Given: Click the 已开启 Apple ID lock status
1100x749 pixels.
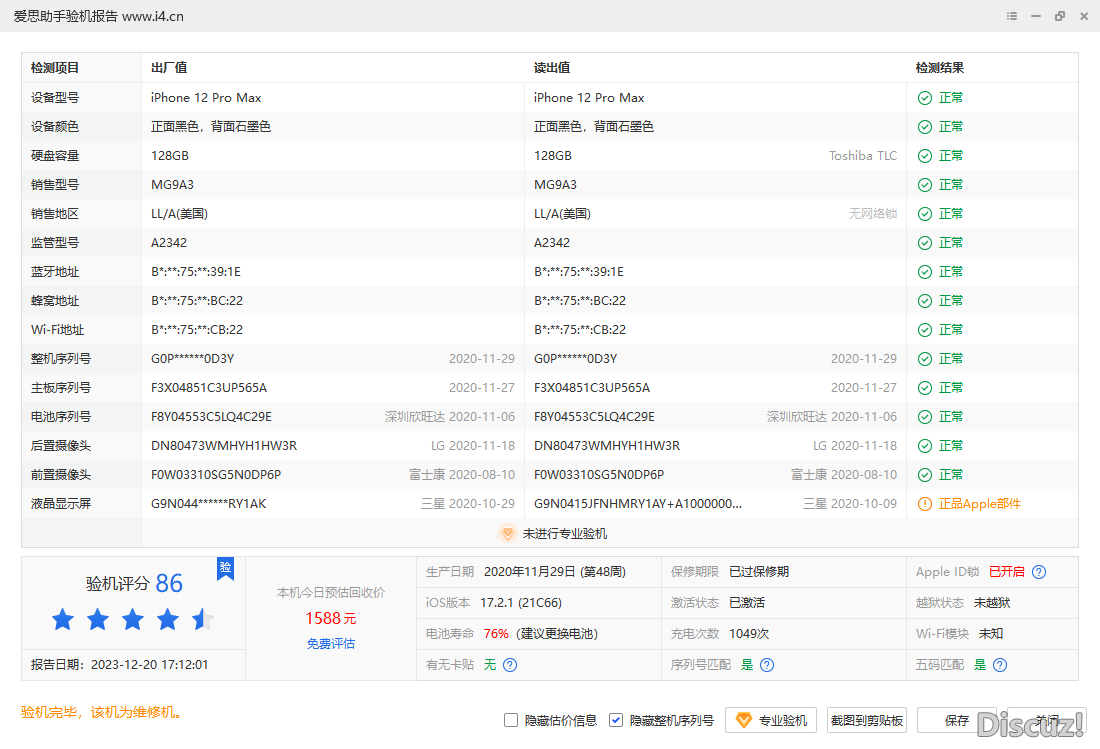Looking at the screenshot, I should coord(1007,572).
